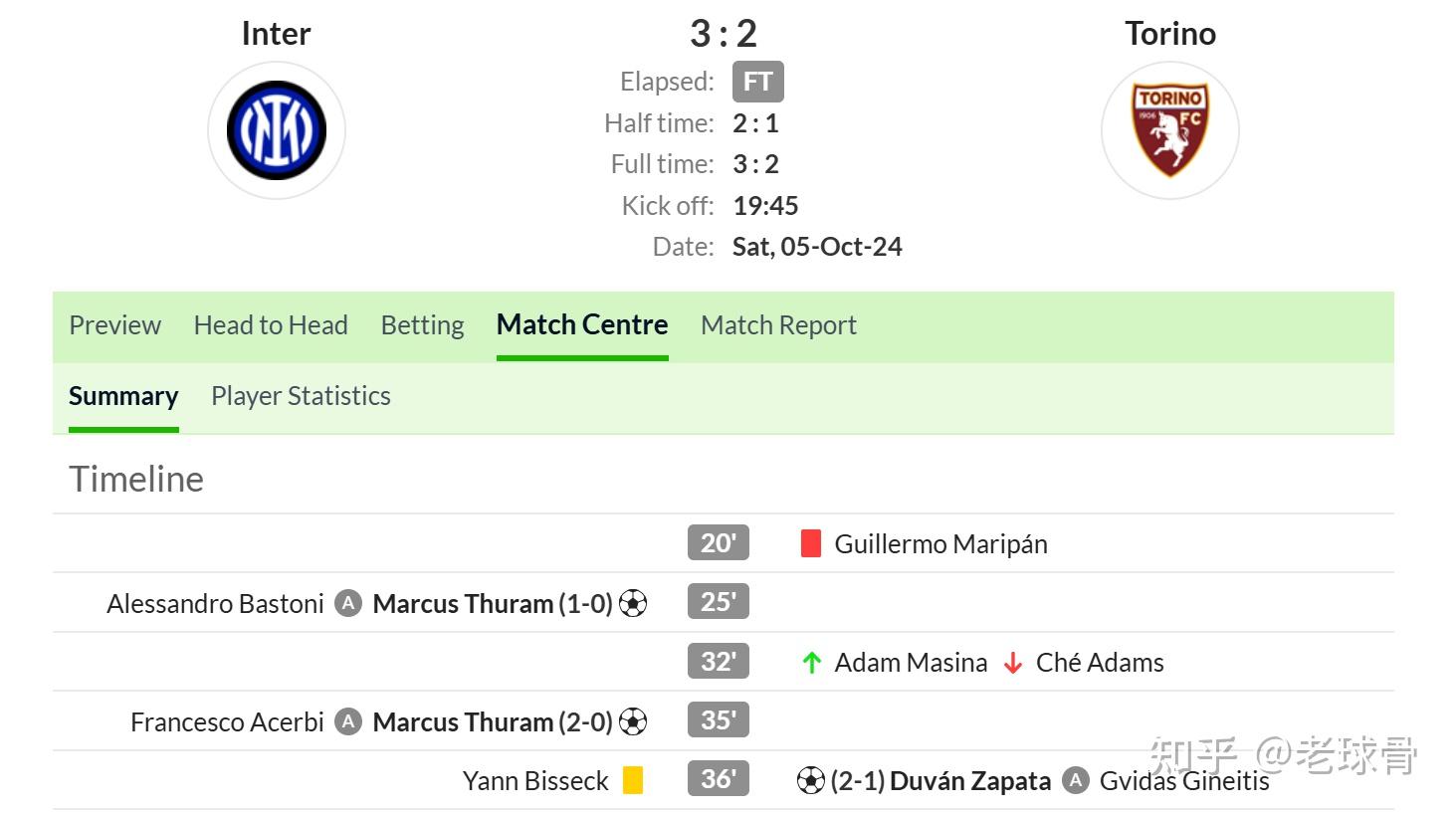
Task: Click the goal ball icon for 2-0
Action: click(633, 721)
